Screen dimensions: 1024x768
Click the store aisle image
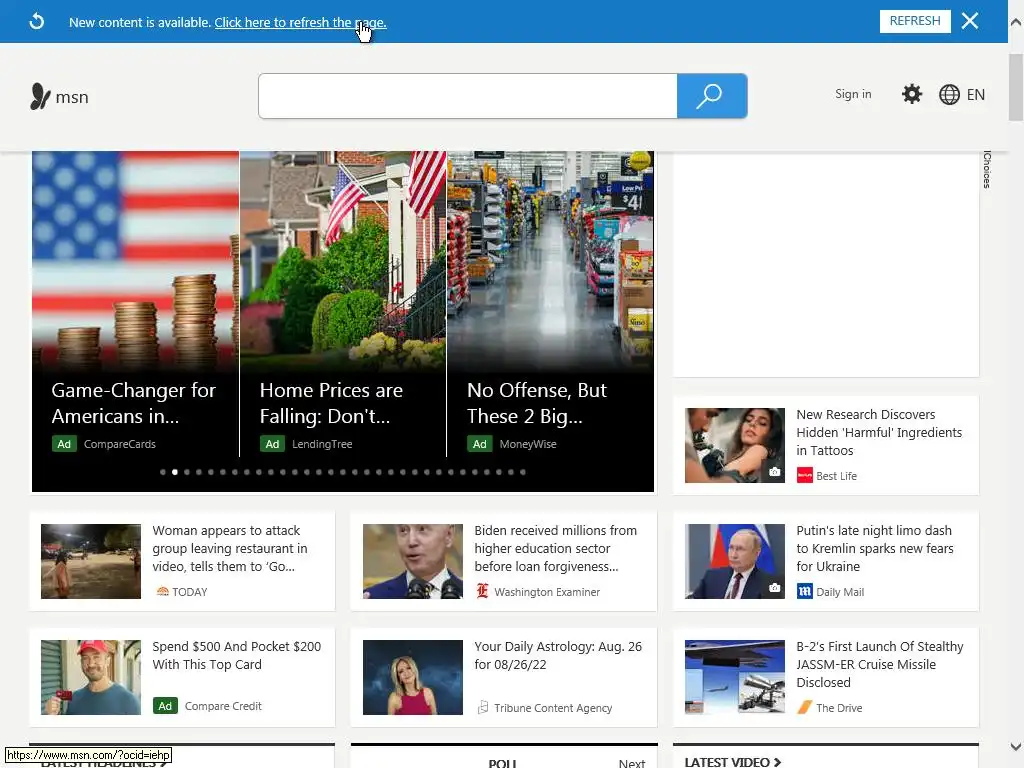[550, 261]
